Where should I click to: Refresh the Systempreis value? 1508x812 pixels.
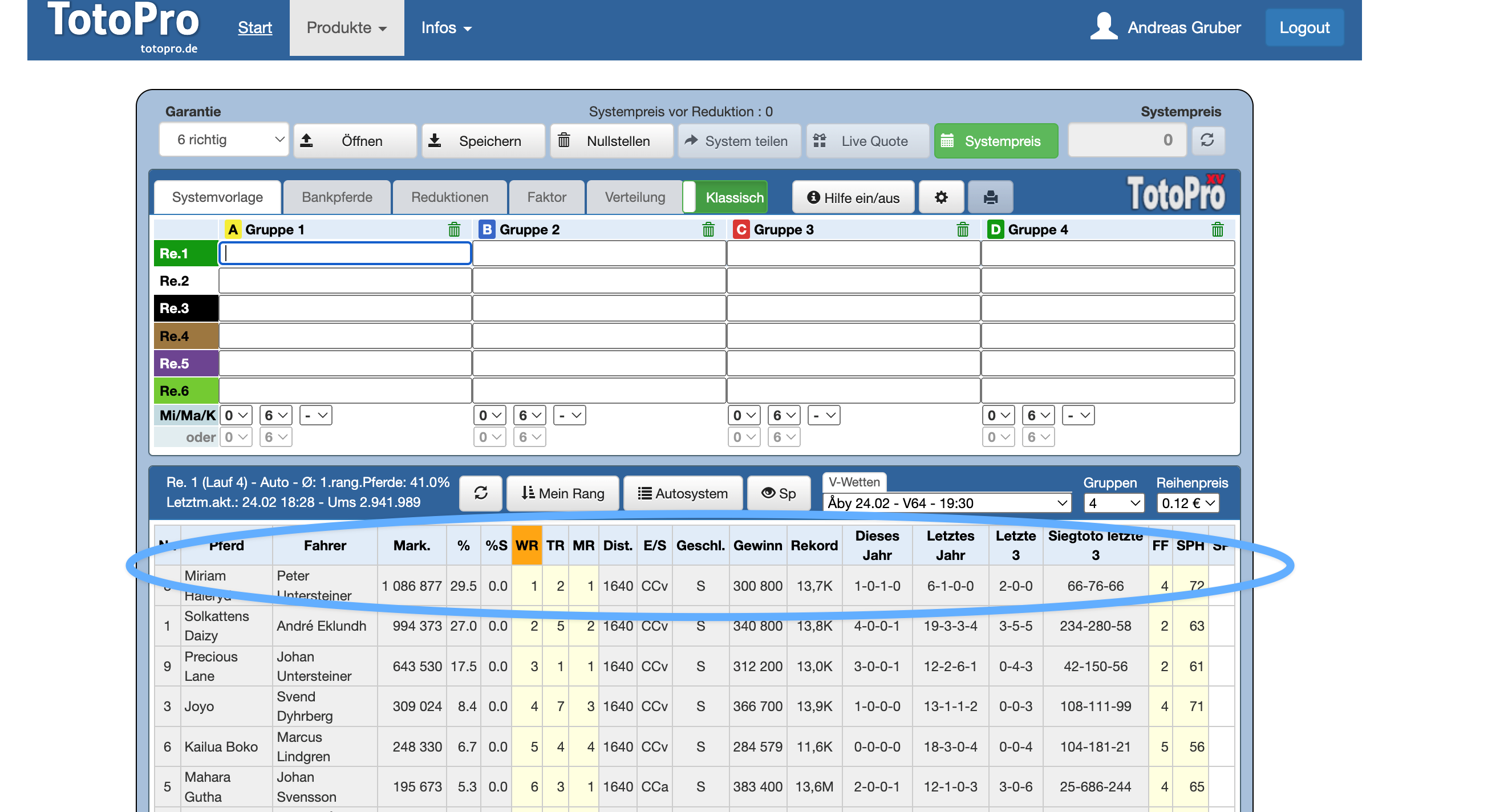pos(1207,140)
